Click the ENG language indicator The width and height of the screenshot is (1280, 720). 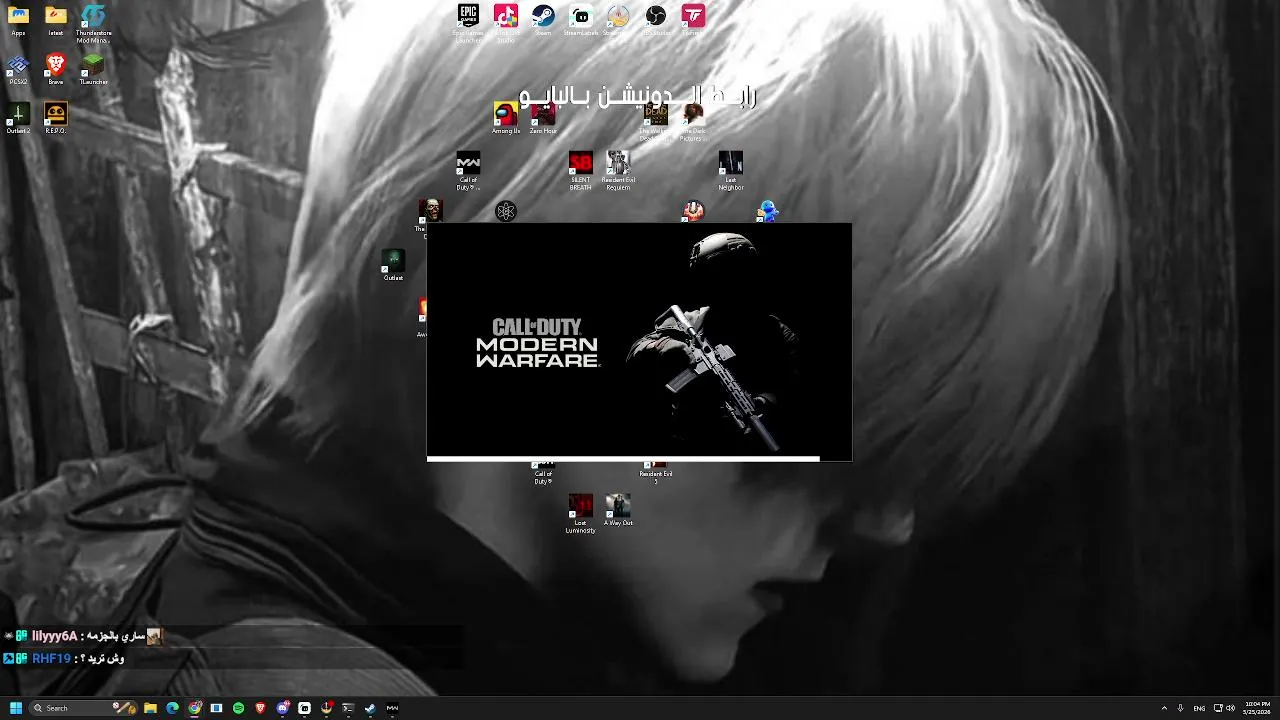tap(1199, 708)
